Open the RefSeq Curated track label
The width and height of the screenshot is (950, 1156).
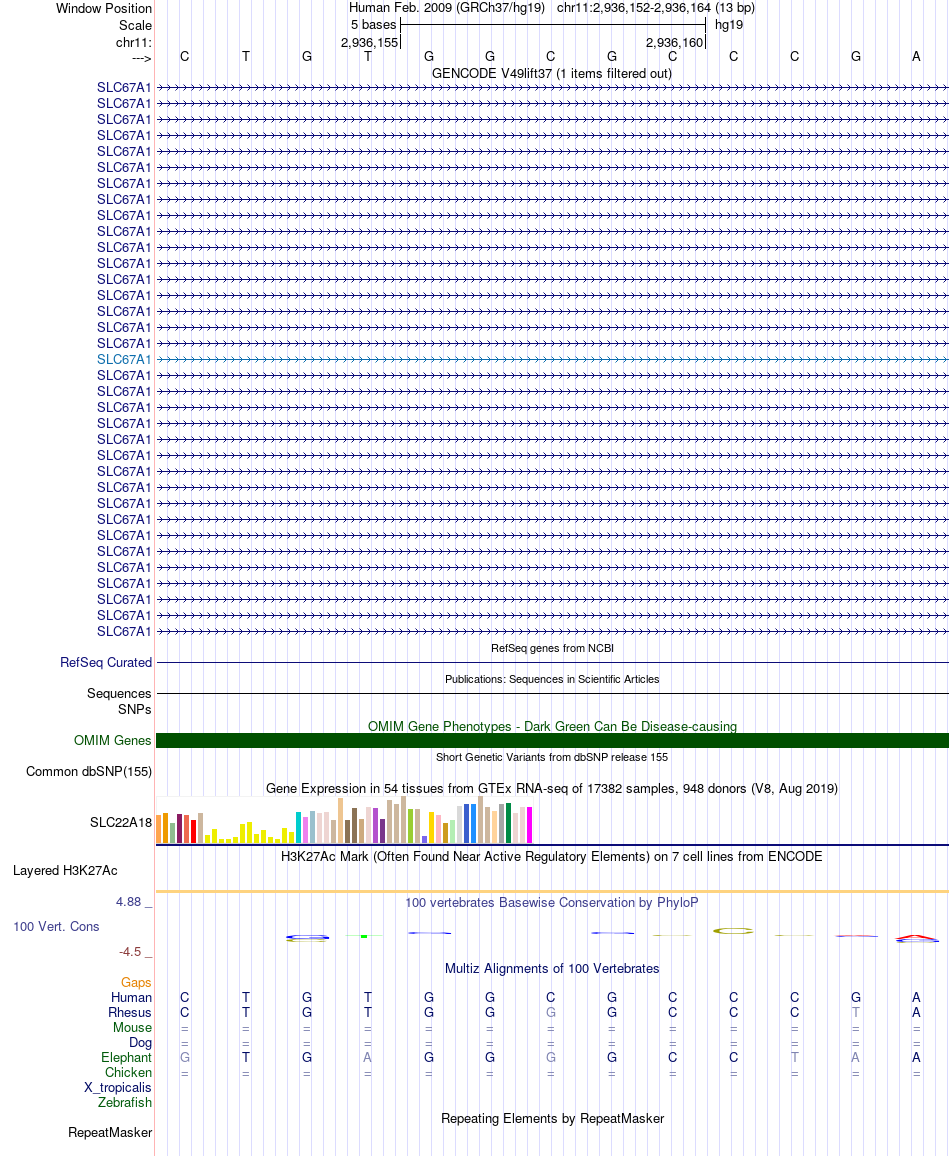(x=106, y=663)
